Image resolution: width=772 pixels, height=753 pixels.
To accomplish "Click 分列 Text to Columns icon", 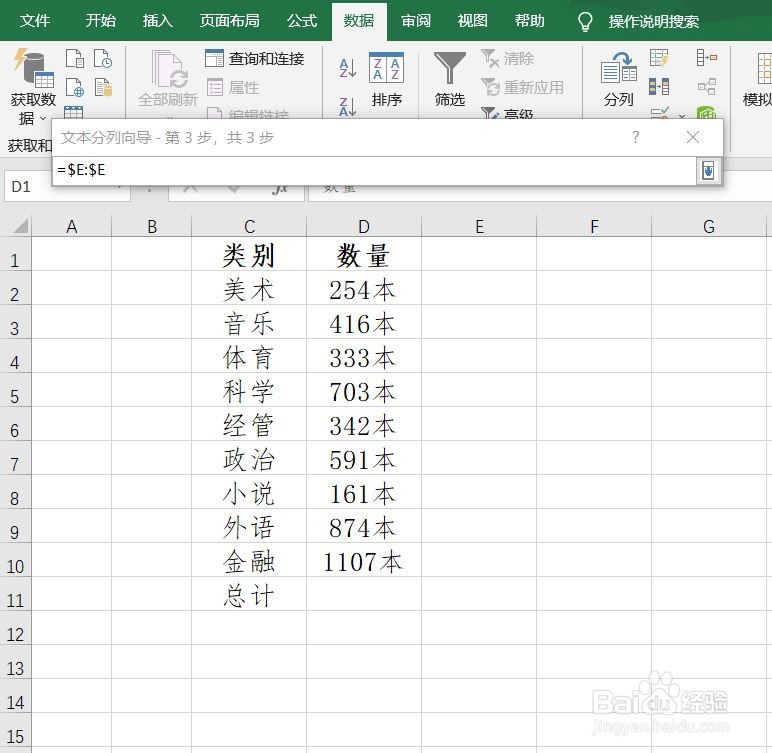I will (x=618, y=80).
